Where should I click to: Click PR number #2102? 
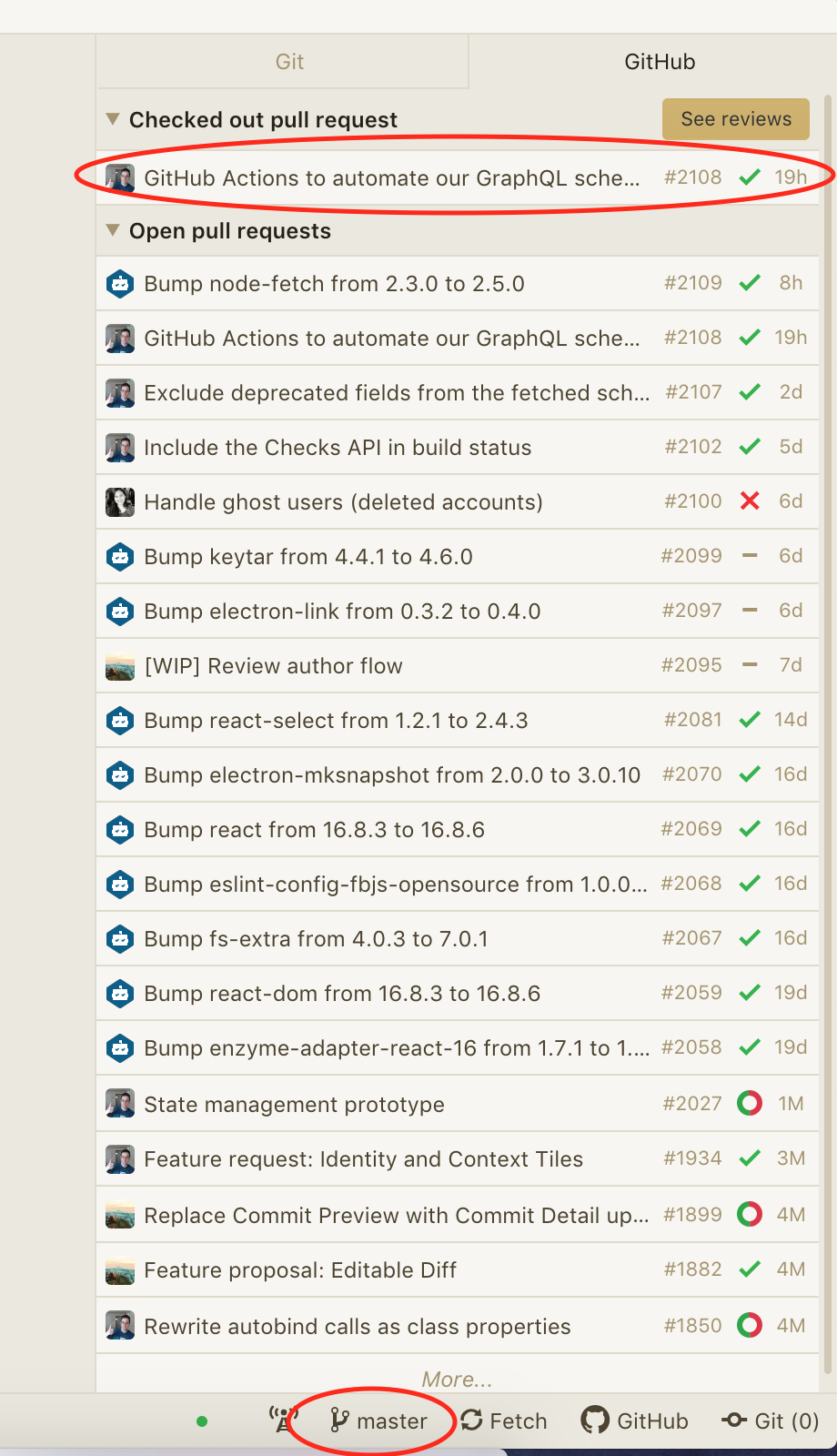point(693,447)
